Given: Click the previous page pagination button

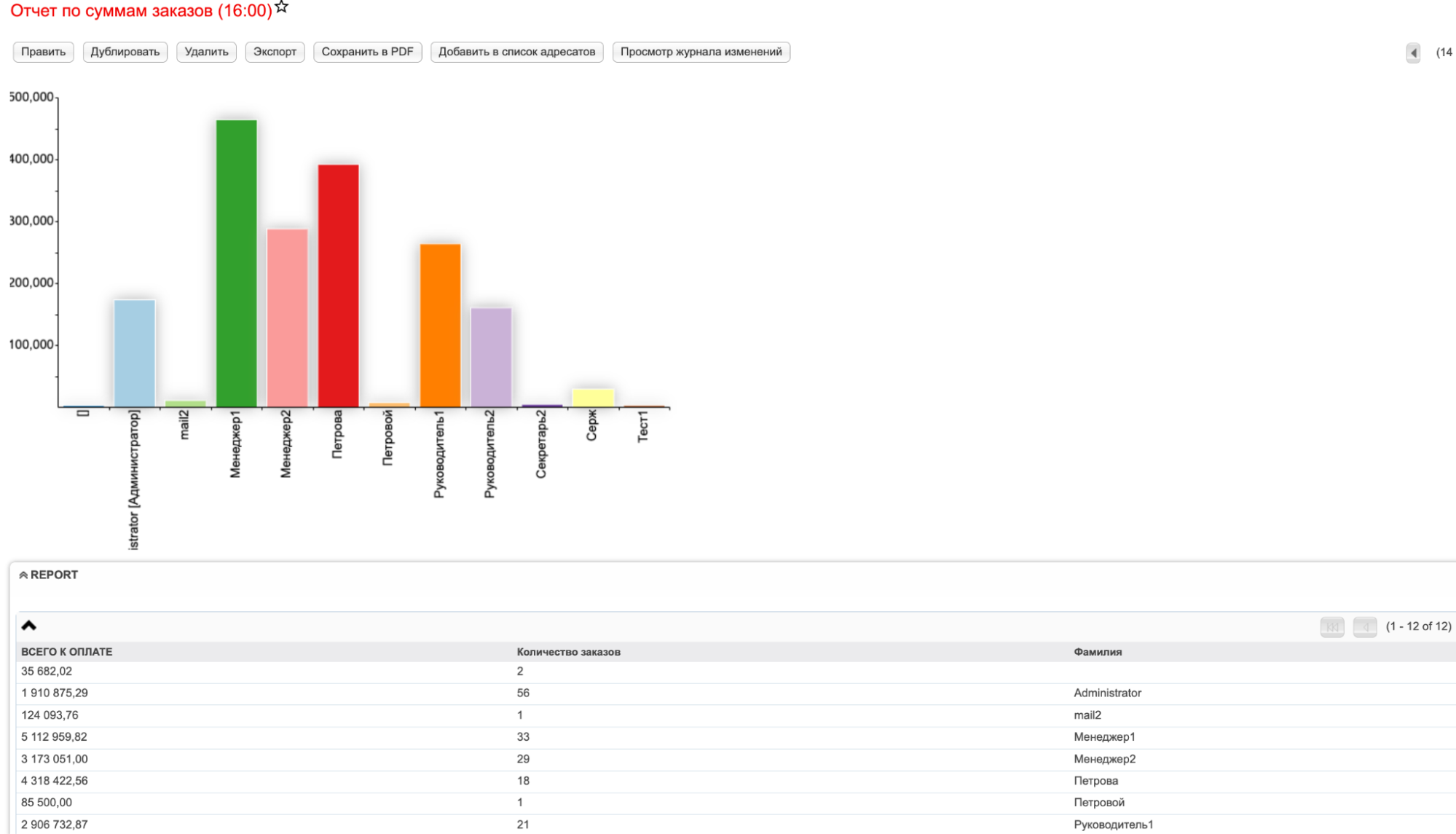Looking at the screenshot, I should coord(1364,626).
